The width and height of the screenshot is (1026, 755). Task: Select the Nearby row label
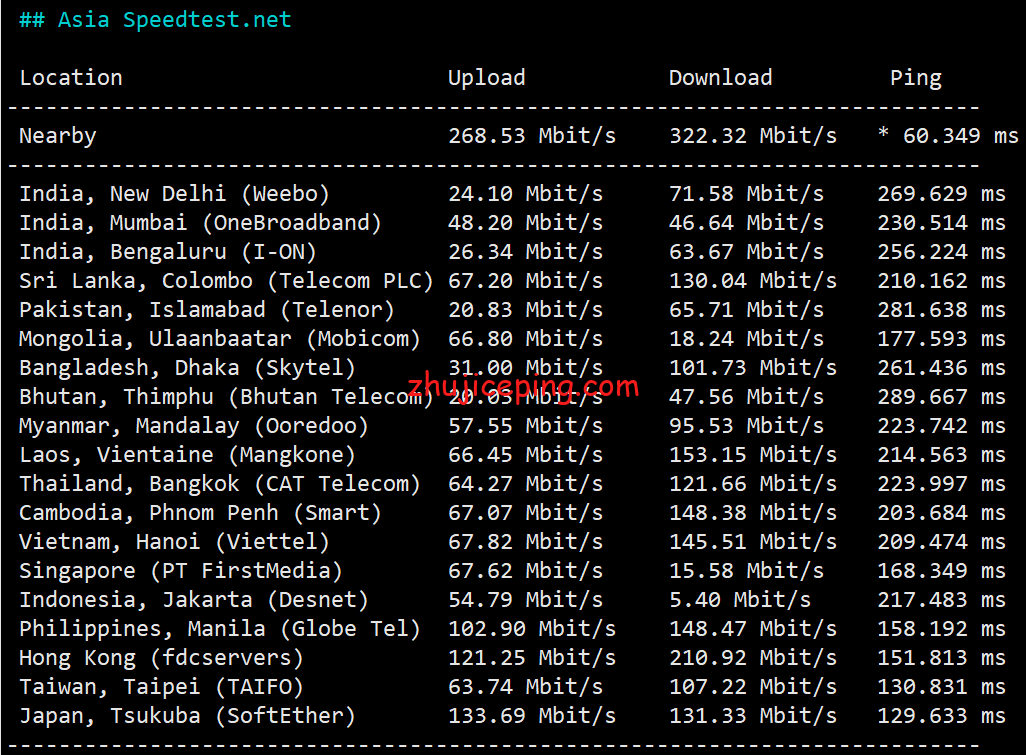point(58,136)
